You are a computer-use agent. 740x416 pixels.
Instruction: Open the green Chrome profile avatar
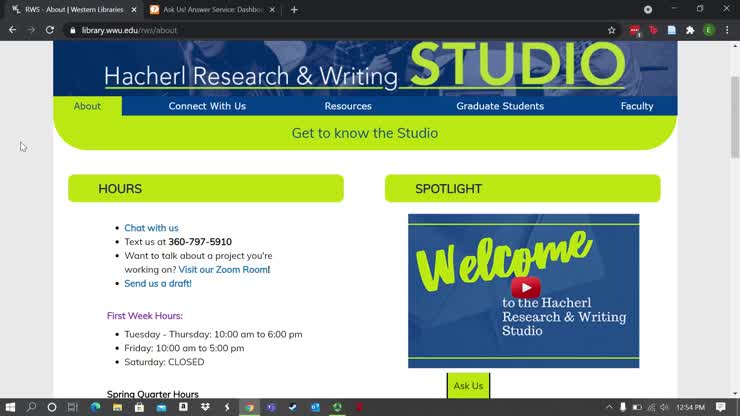709,30
